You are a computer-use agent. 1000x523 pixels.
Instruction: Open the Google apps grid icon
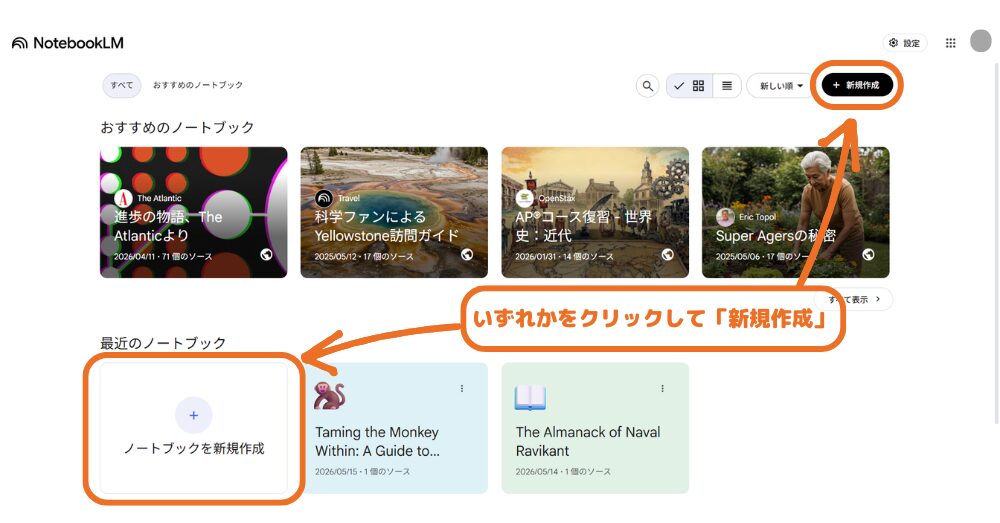point(950,43)
